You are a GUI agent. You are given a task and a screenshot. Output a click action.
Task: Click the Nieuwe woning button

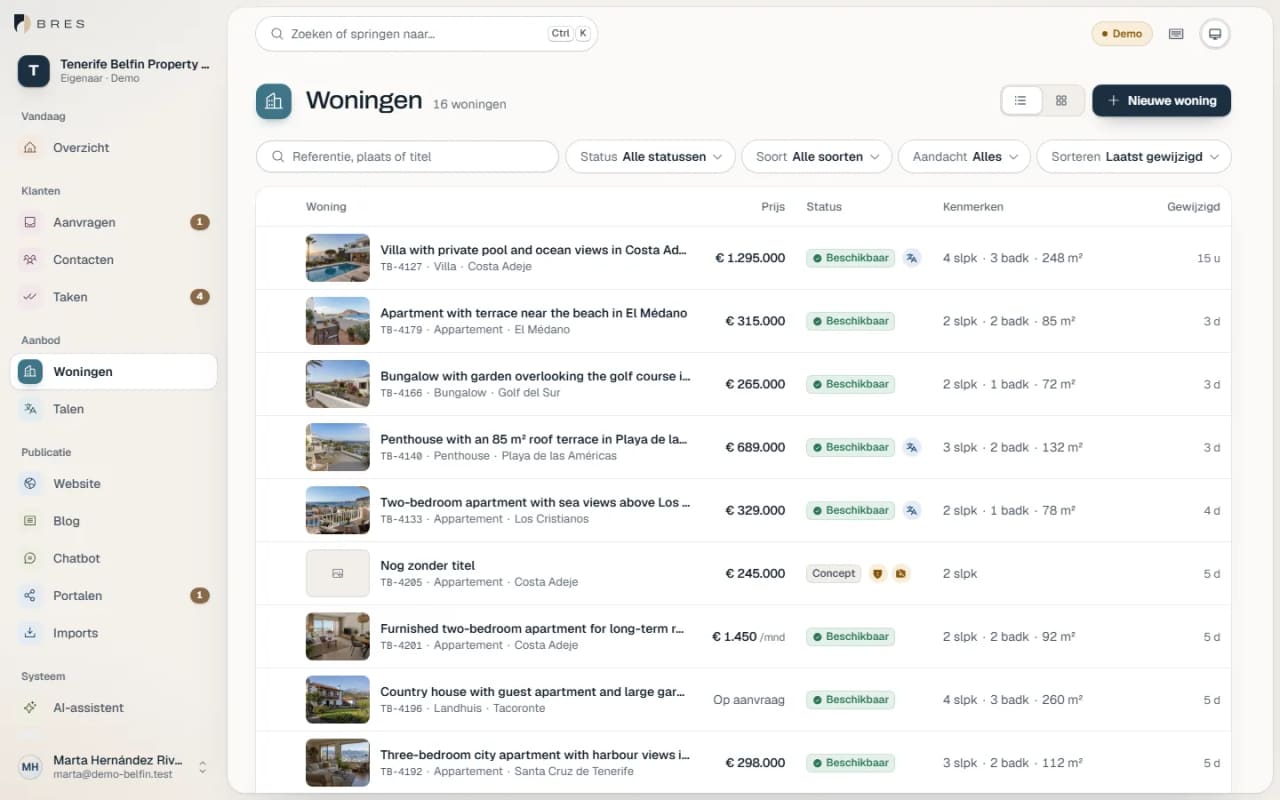[1161, 101]
